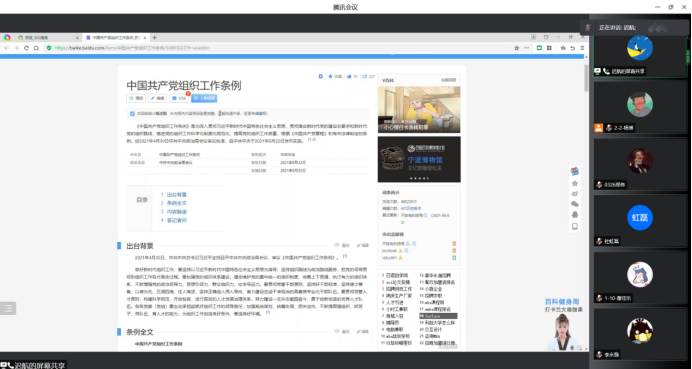692x369 pixels.
Task: Click the tablet icon in the floating sidebar
Action: click(x=575, y=226)
